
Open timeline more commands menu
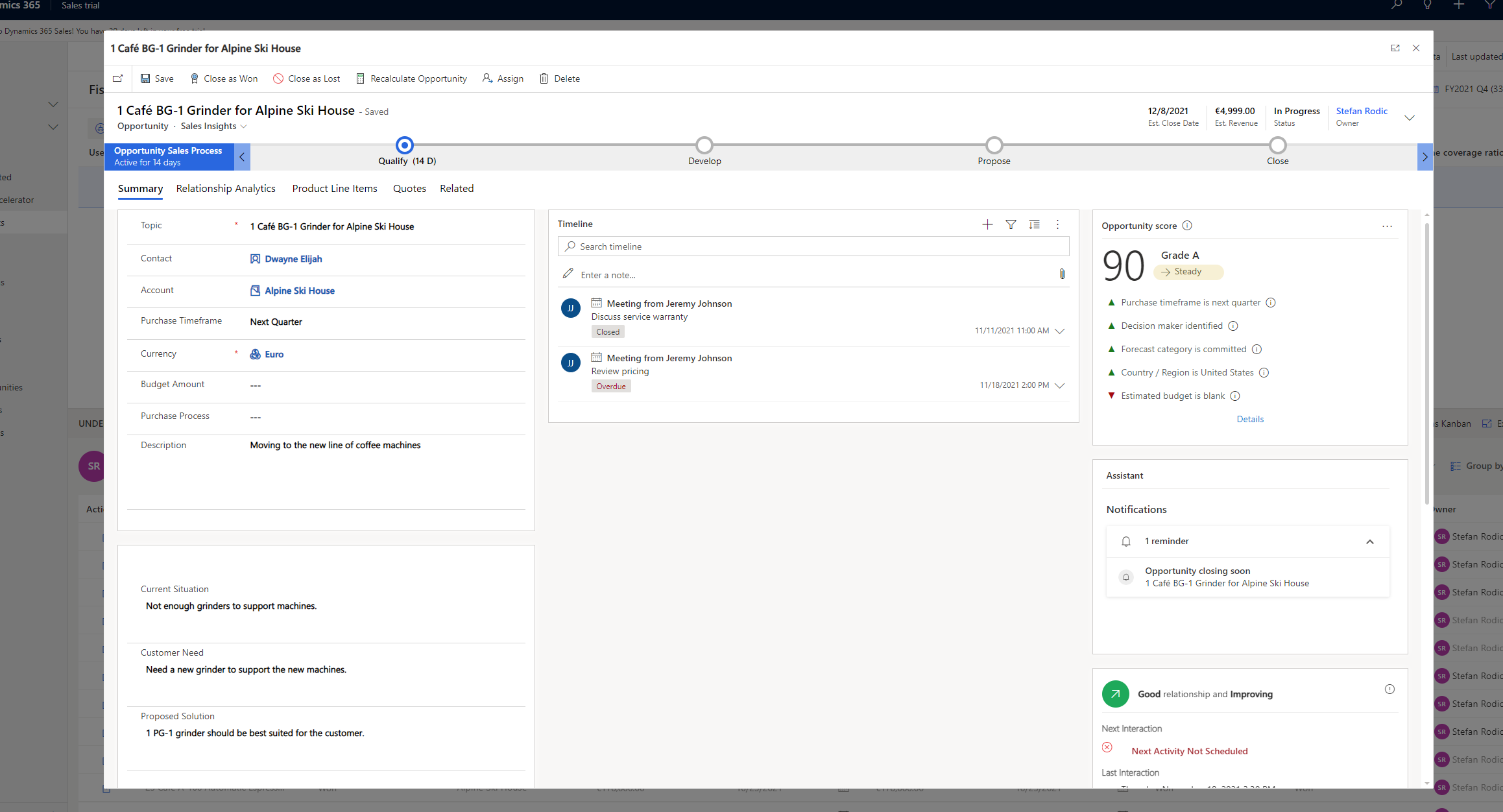tap(1057, 224)
